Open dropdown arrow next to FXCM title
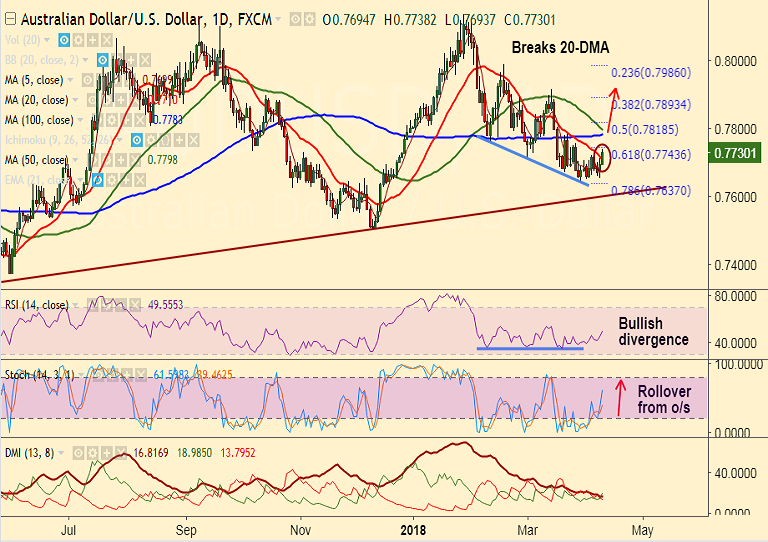This screenshot has height=542, width=768. tap(279, 20)
